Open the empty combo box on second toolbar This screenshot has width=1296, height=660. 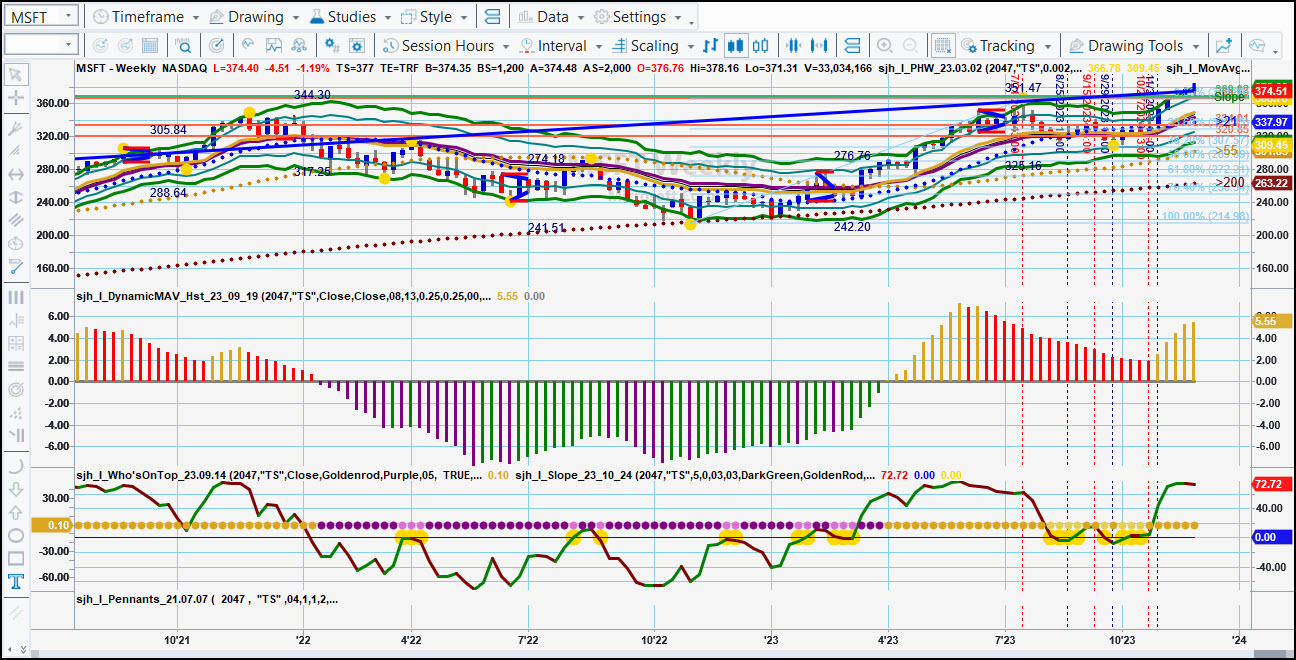pyautogui.click(x=40, y=45)
